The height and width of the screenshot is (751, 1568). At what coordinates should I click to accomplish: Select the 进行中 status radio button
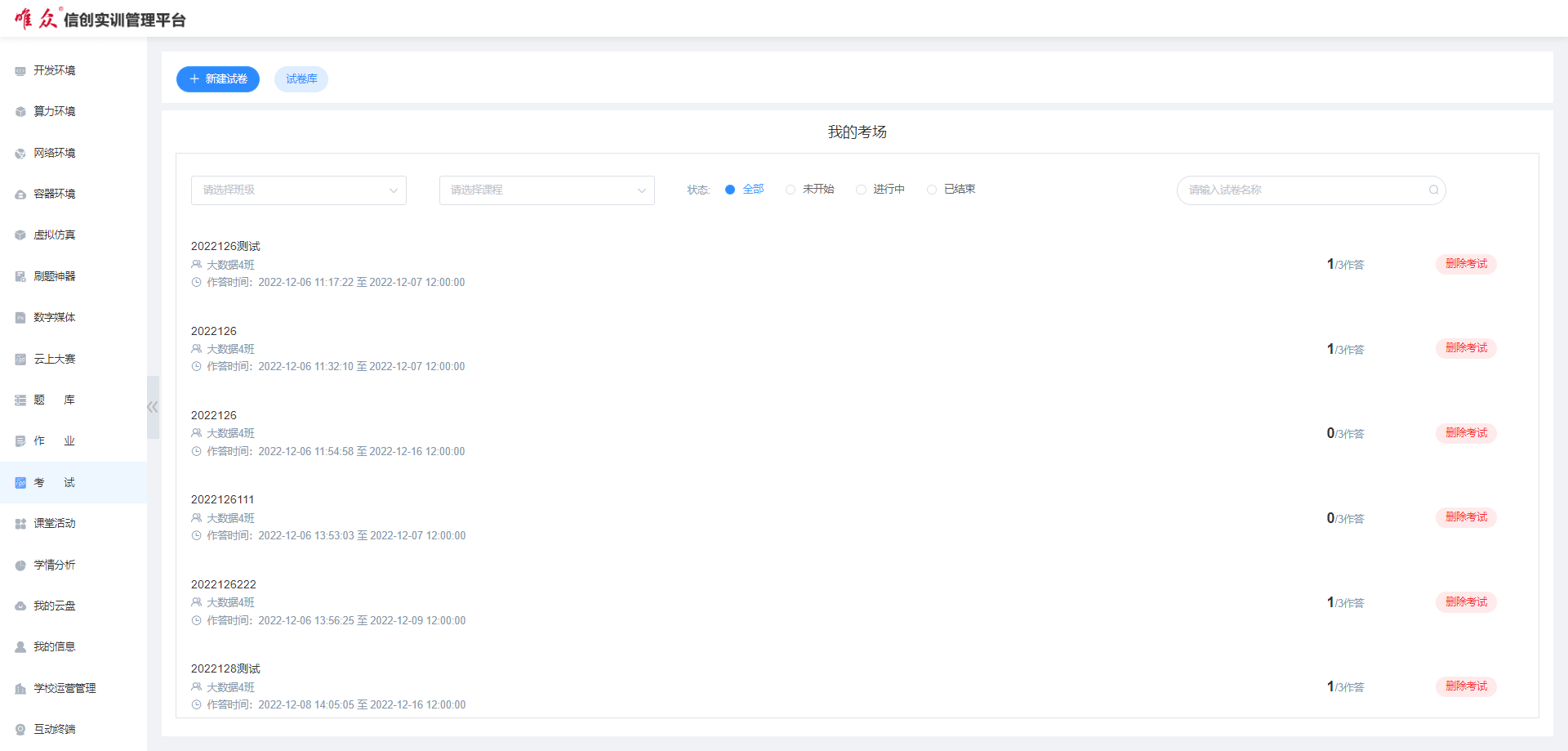click(861, 190)
